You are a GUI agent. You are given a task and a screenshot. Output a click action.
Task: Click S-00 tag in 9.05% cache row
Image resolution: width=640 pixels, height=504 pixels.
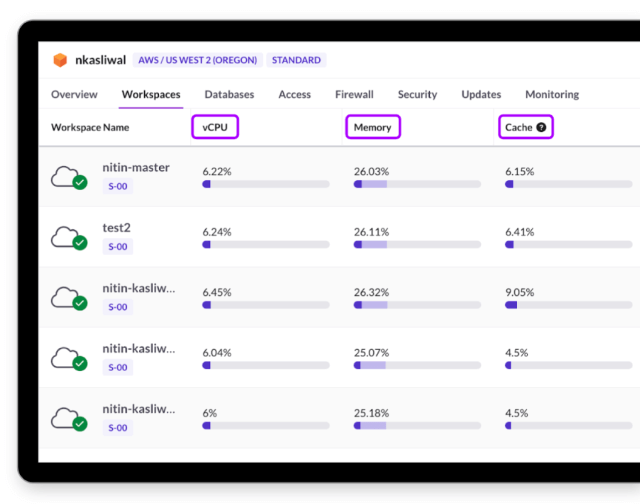[x=118, y=307]
